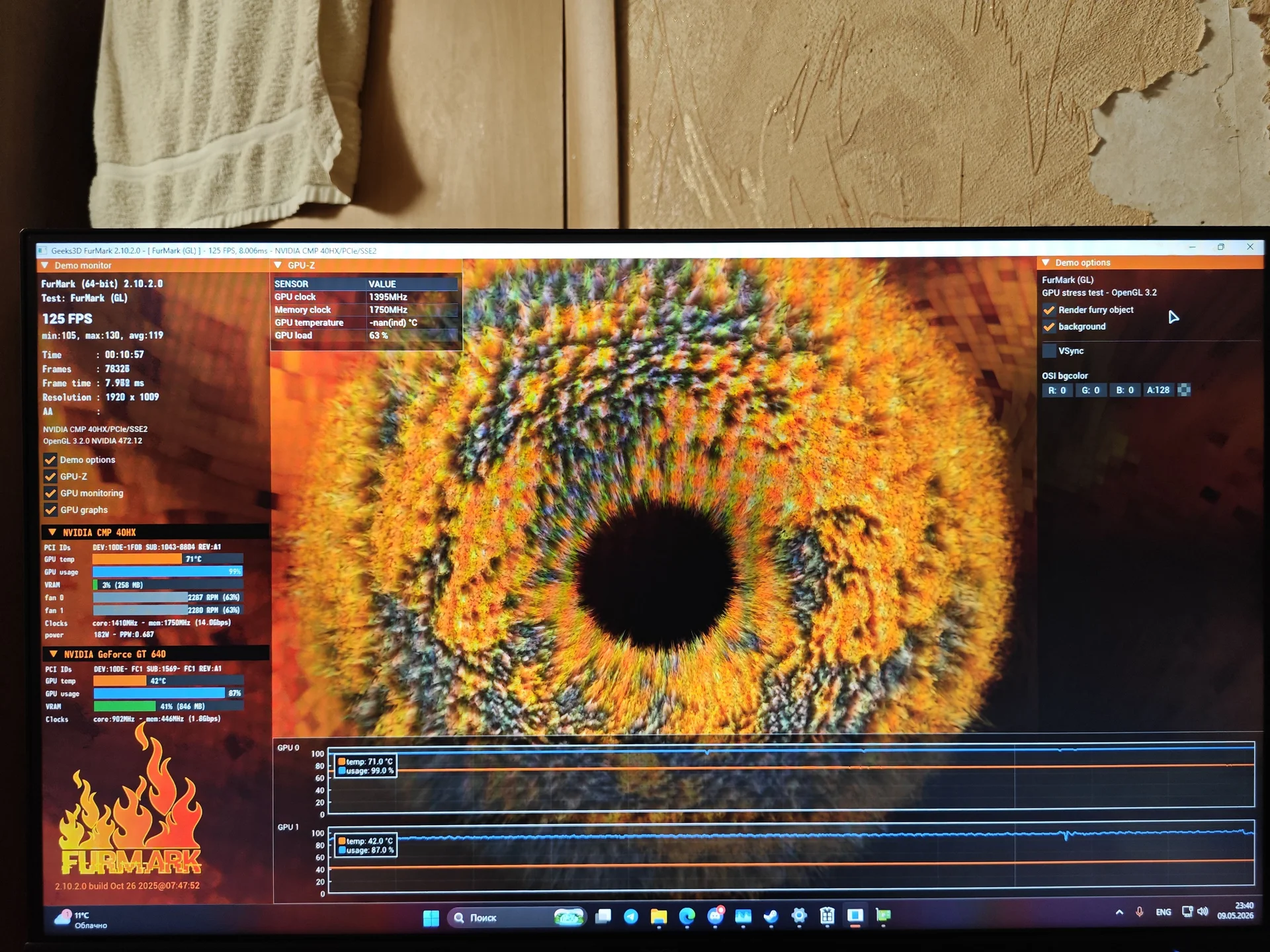Select the active FurMark taskbar icon
The image size is (1270, 952).
click(x=855, y=916)
